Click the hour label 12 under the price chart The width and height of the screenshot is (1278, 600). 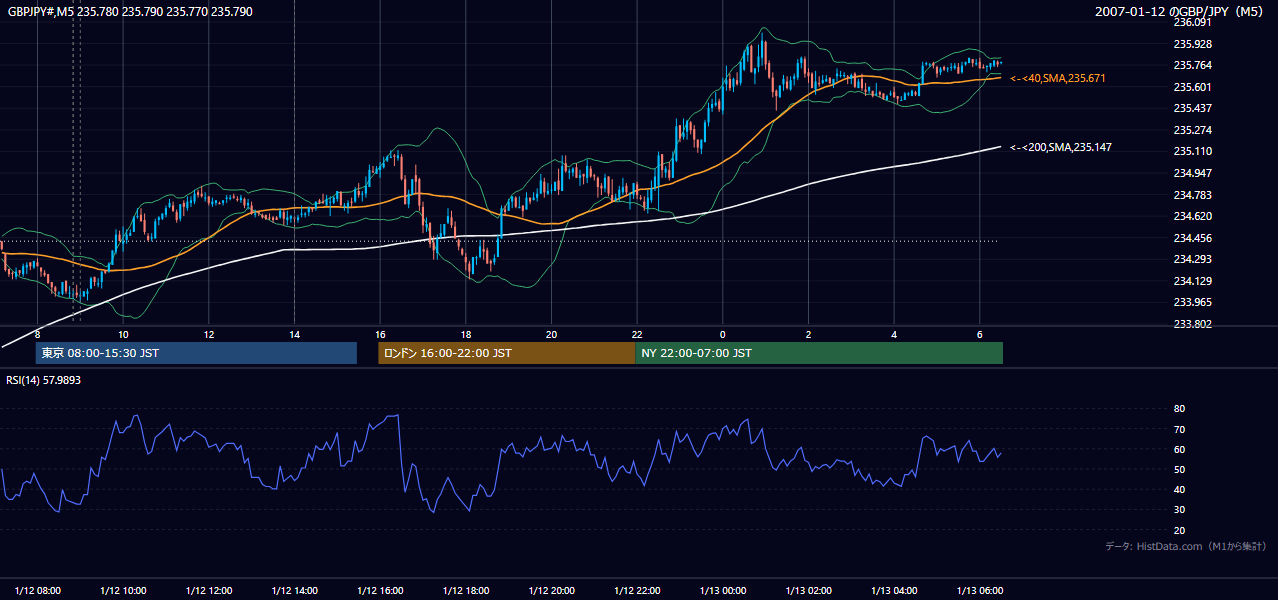tap(208, 334)
